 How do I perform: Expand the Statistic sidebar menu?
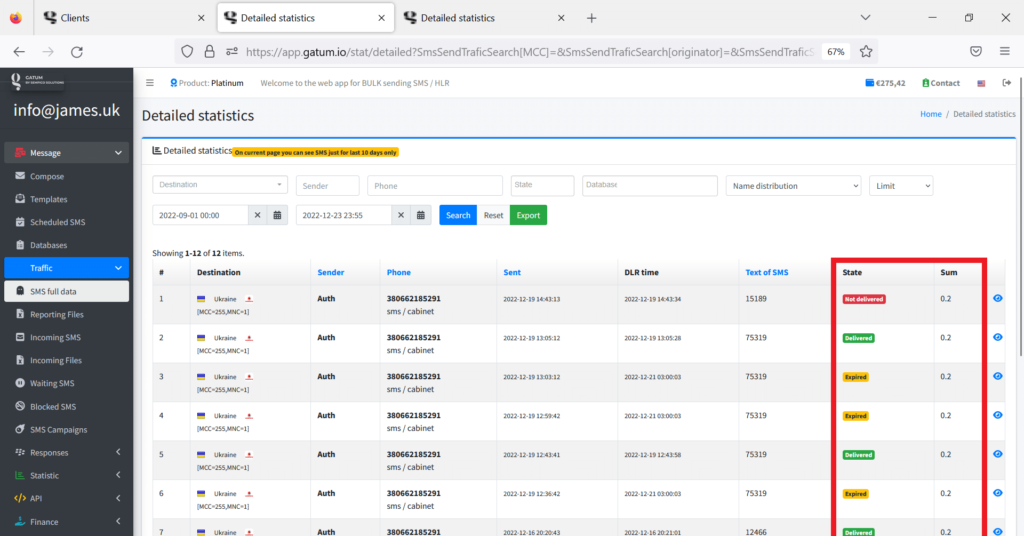tap(67, 475)
